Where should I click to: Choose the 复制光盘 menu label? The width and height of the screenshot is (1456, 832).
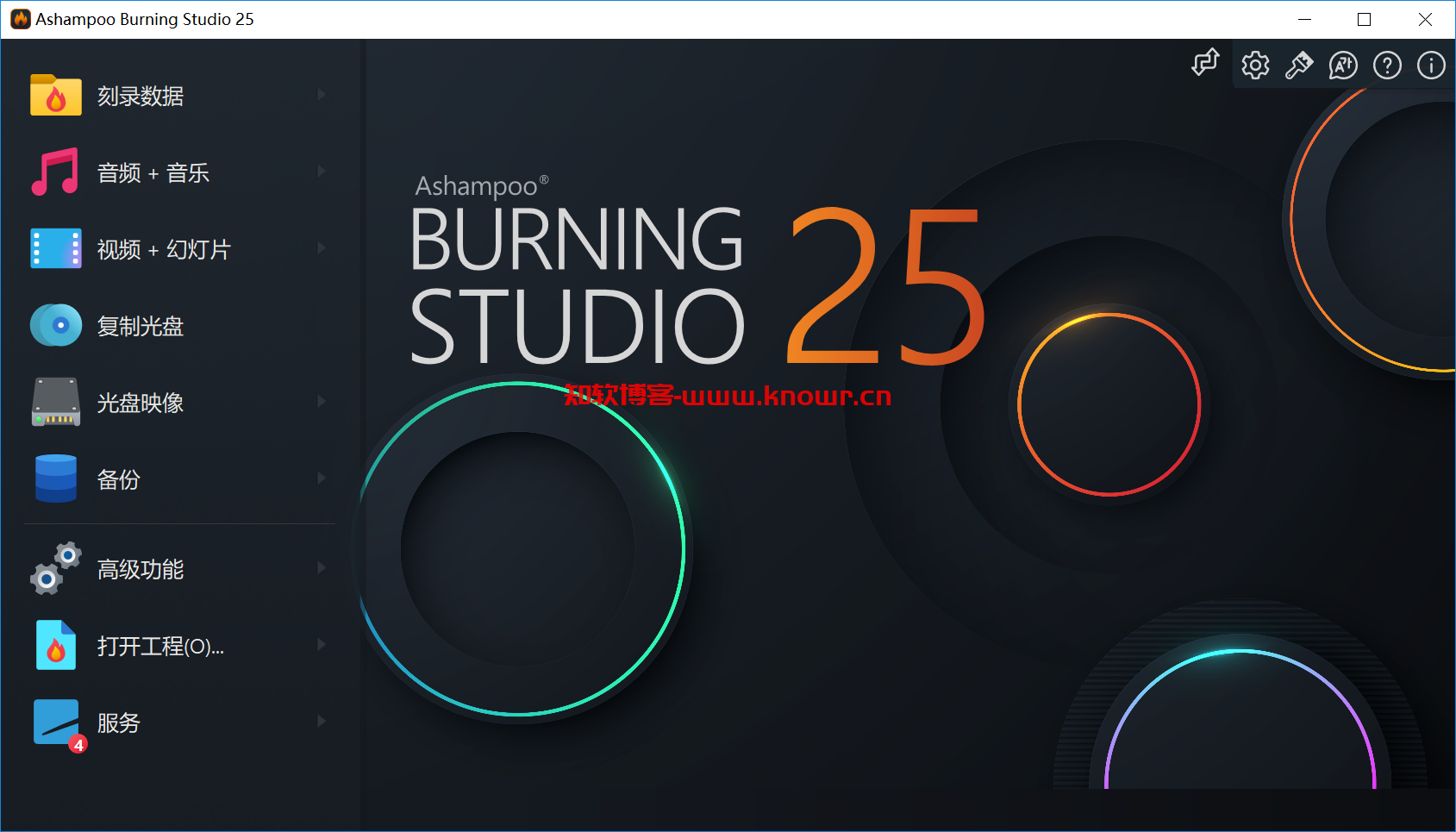[x=141, y=326]
